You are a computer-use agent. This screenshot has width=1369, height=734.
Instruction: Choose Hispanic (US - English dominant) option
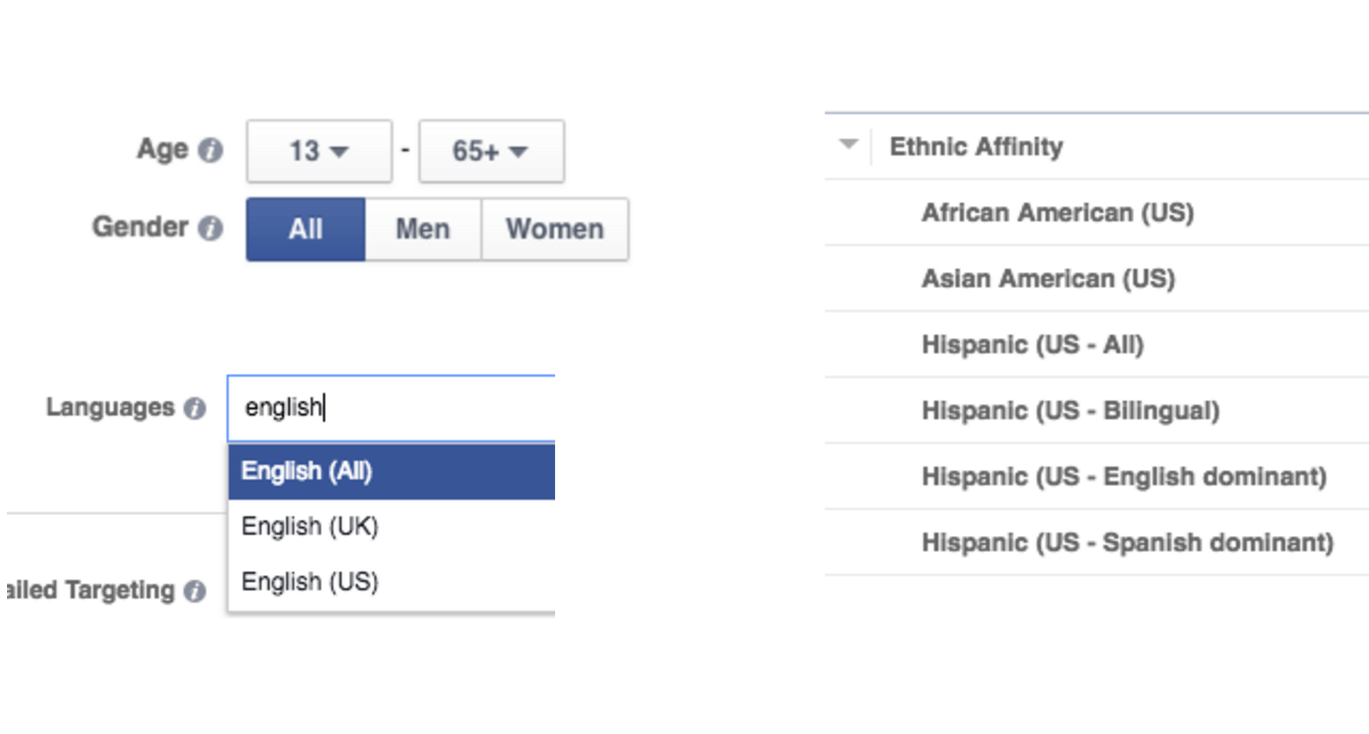1123,477
